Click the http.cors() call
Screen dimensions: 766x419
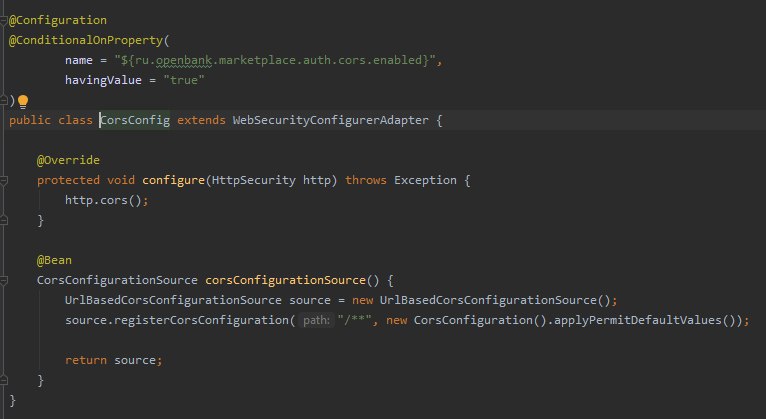103,200
